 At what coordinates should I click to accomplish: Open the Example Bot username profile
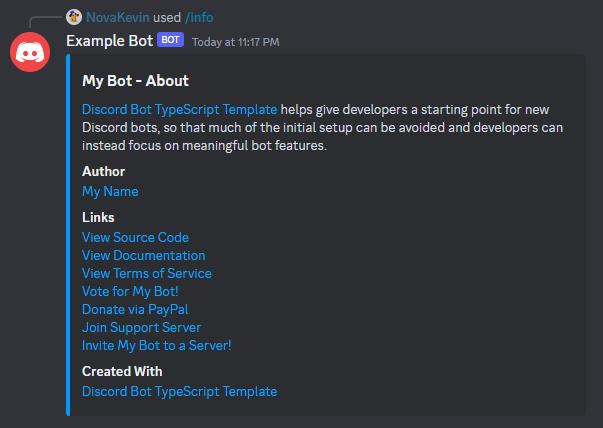coord(109,41)
